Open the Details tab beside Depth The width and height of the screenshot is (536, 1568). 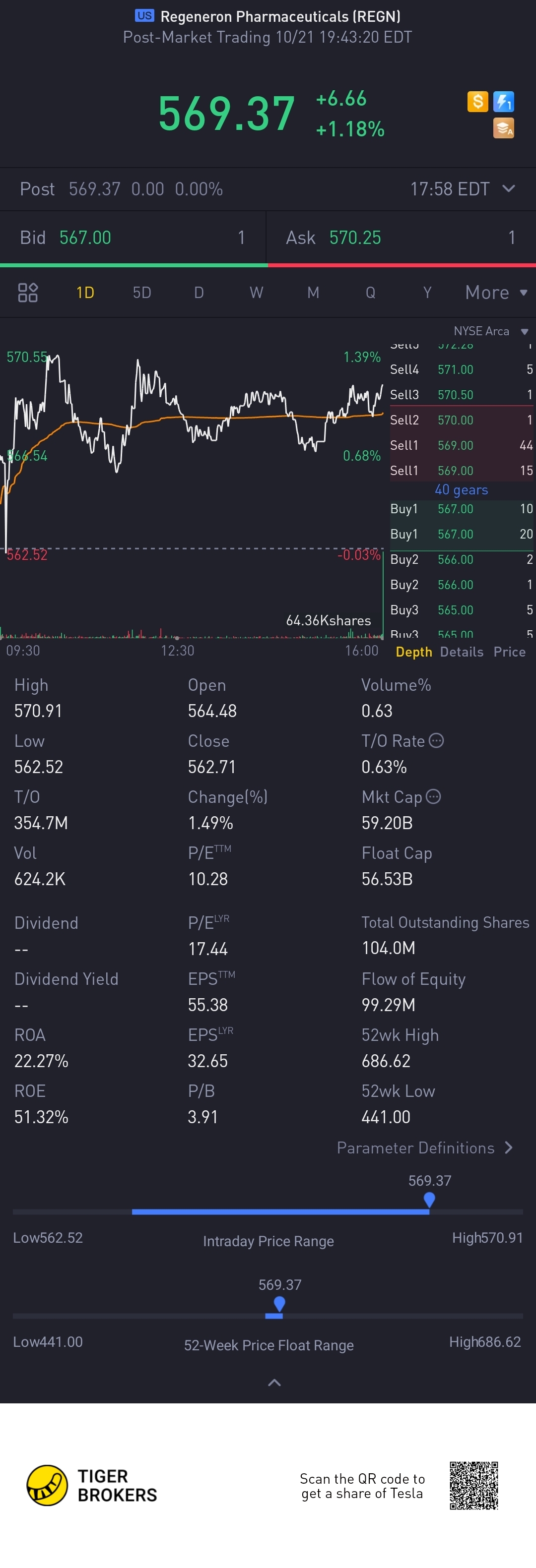(x=462, y=651)
